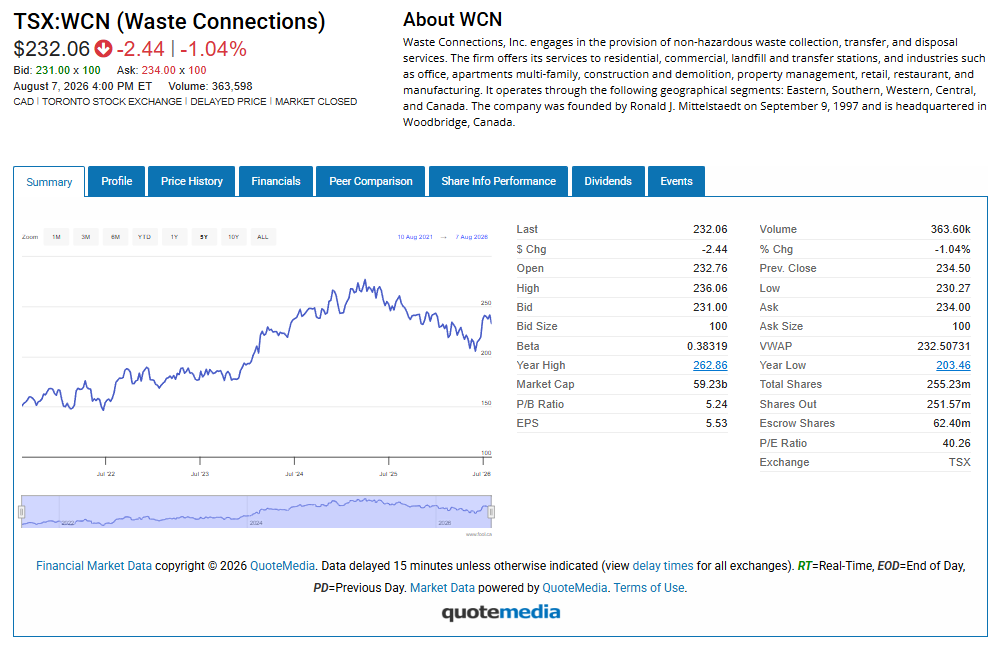Click the $232.06 last price
Viewport: 1002px width, 650px height.
[52, 49]
